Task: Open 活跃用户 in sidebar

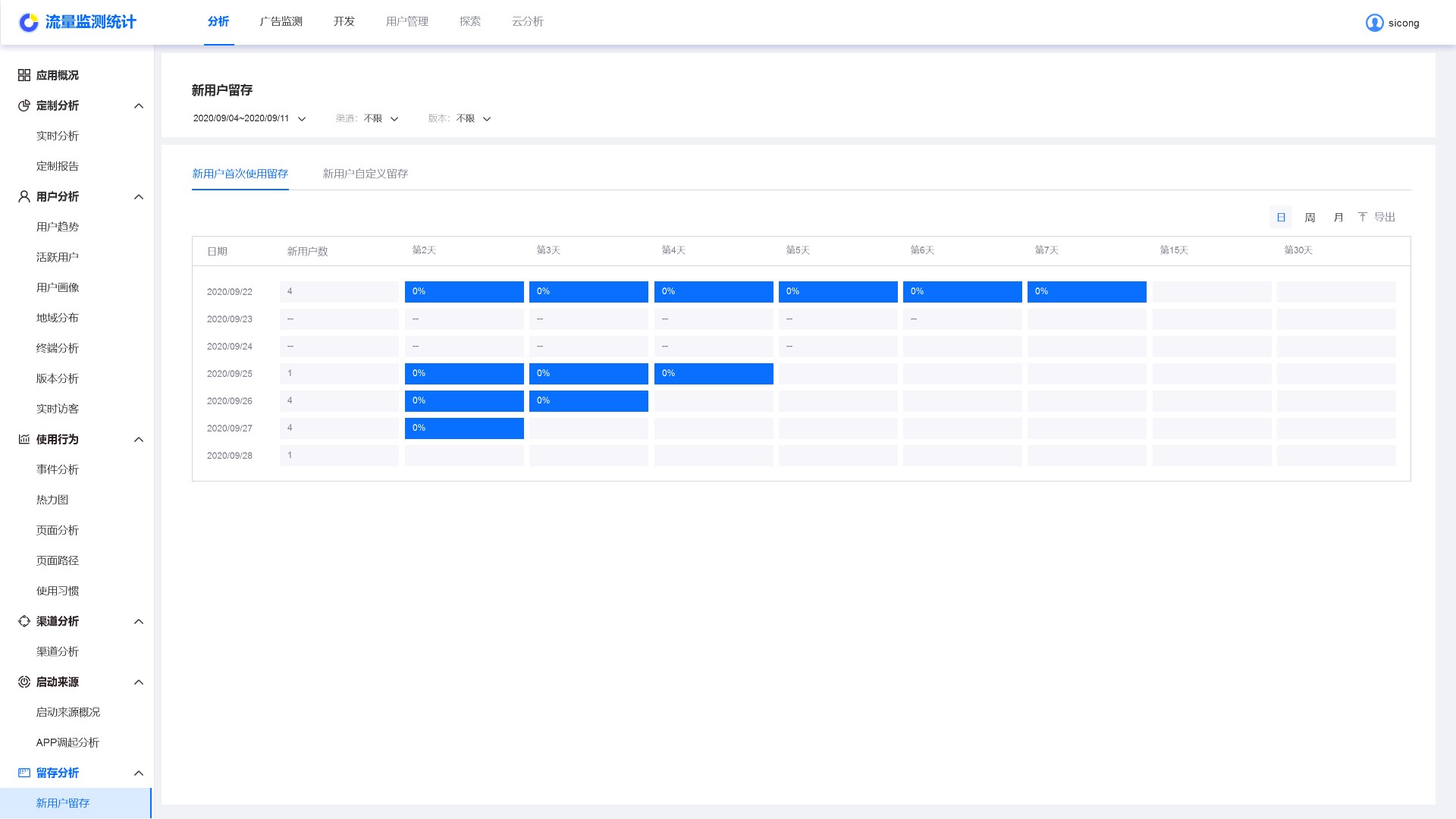Action: pyautogui.click(x=58, y=257)
